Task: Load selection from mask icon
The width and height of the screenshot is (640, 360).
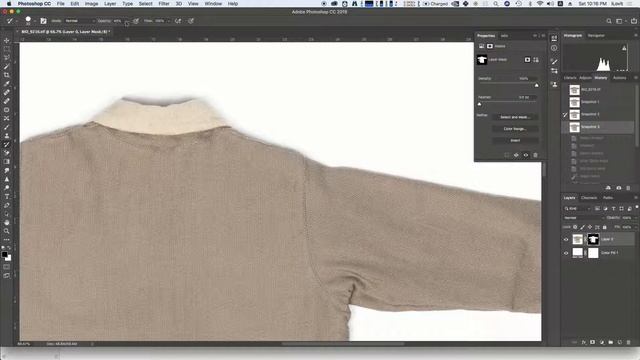Action: point(507,155)
